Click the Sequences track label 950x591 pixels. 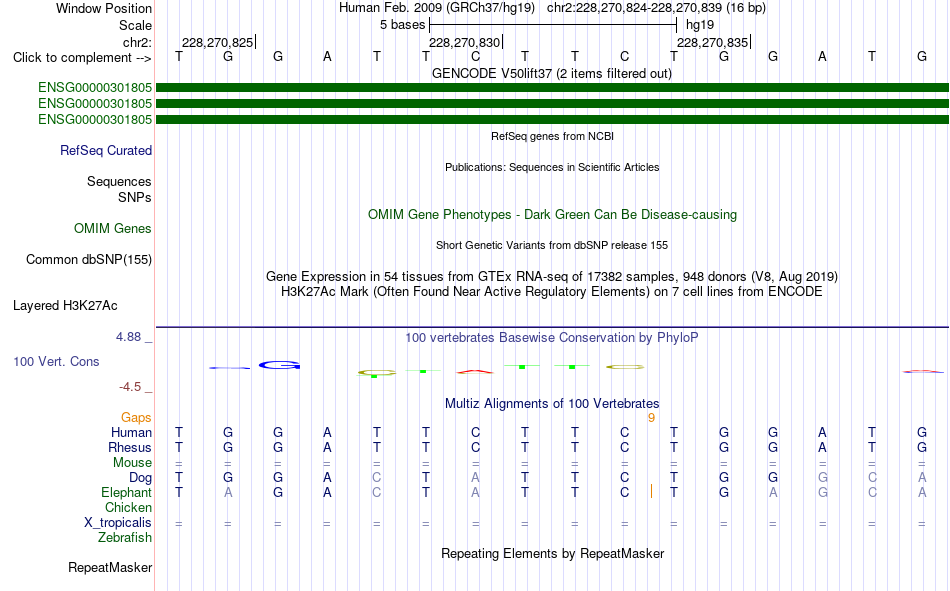(119, 181)
